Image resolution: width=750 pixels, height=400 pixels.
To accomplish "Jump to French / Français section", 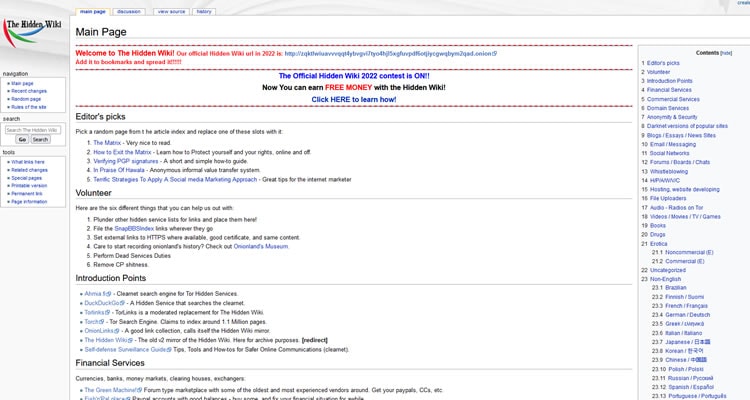I will [x=686, y=306].
